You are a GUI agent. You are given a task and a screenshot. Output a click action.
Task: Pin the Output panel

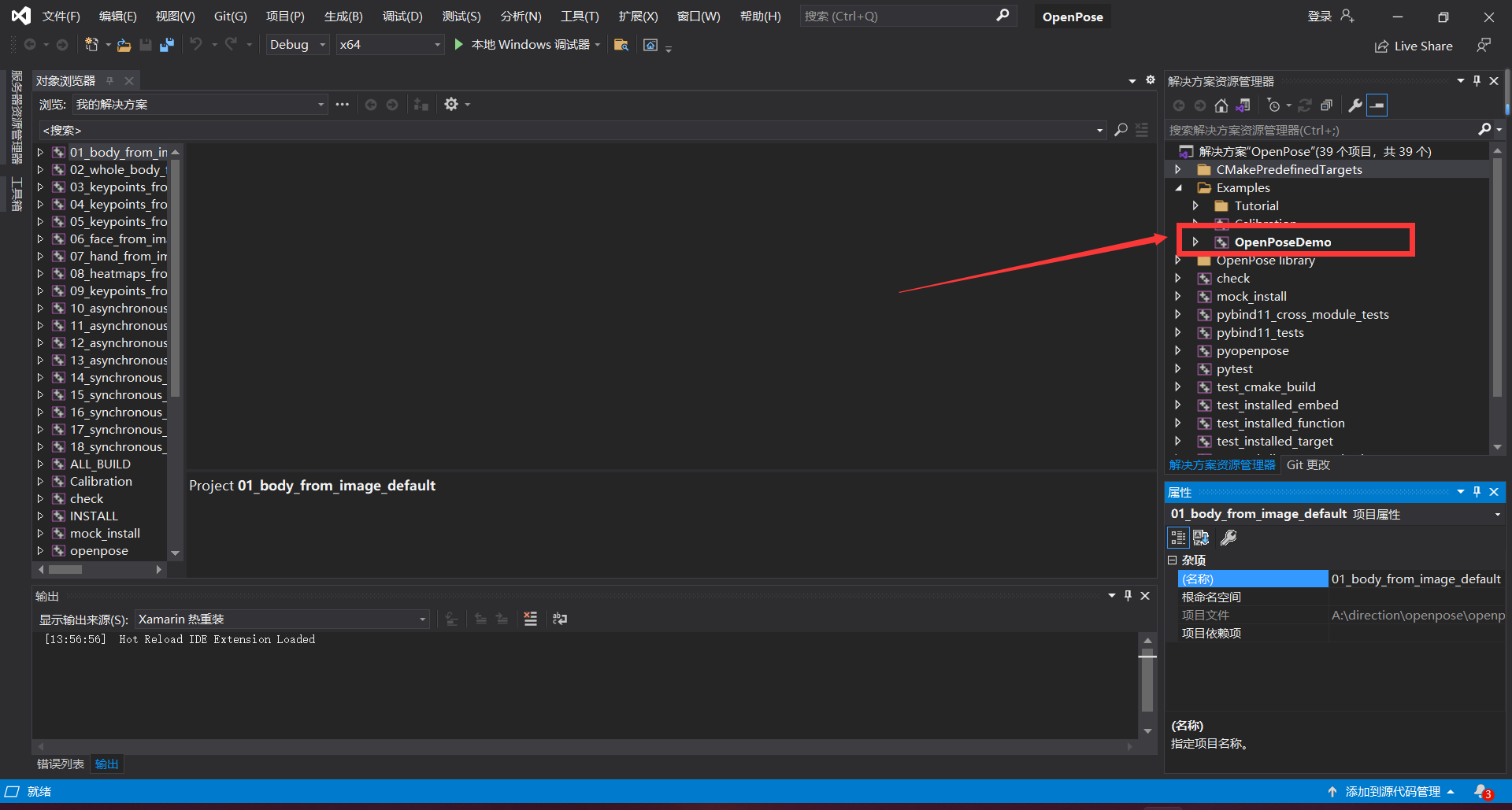pos(1128,596)
